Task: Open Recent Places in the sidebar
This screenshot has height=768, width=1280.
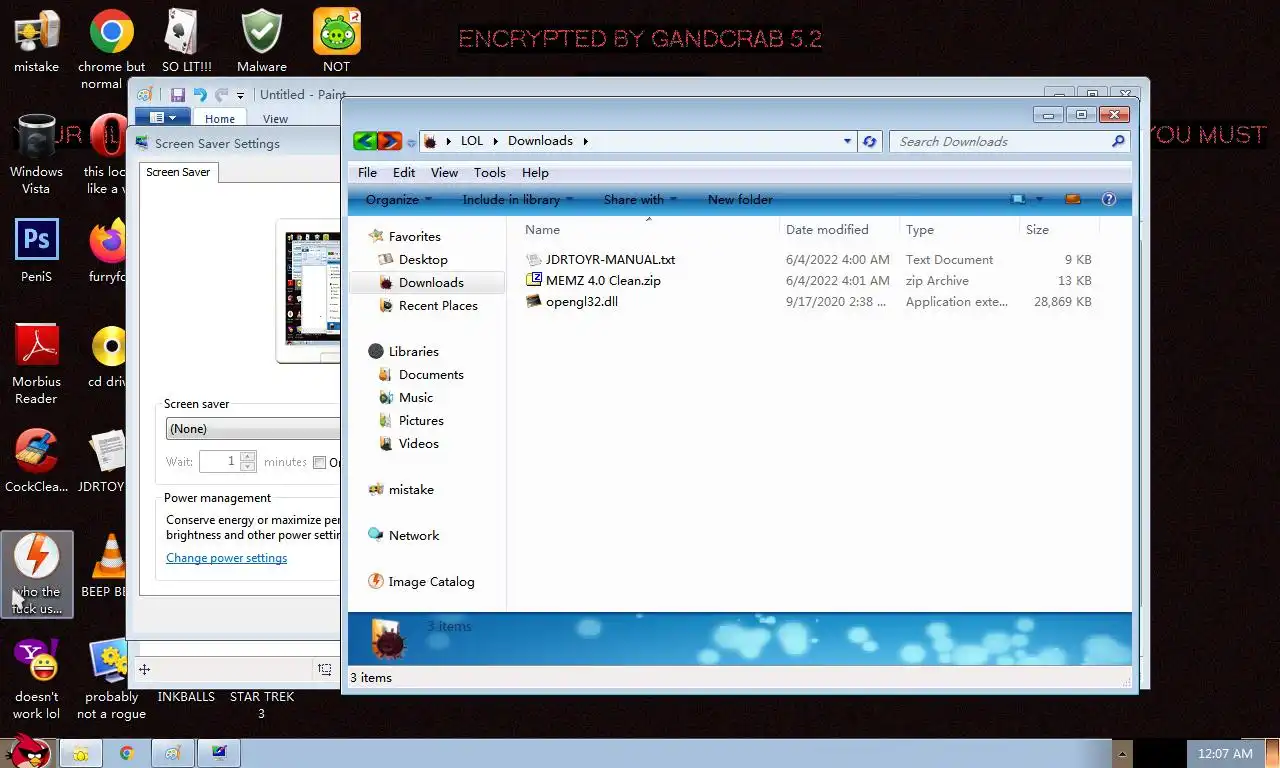Action: [438, 305]
